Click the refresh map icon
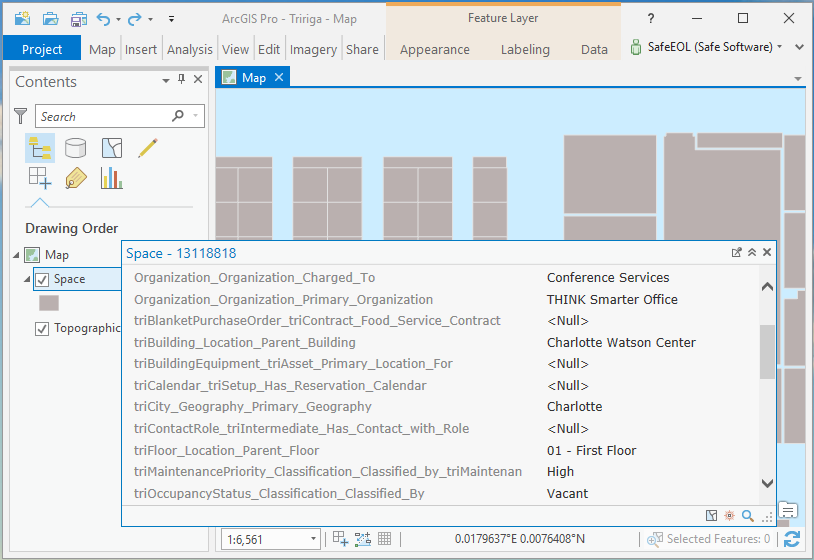 pos(792,539)
